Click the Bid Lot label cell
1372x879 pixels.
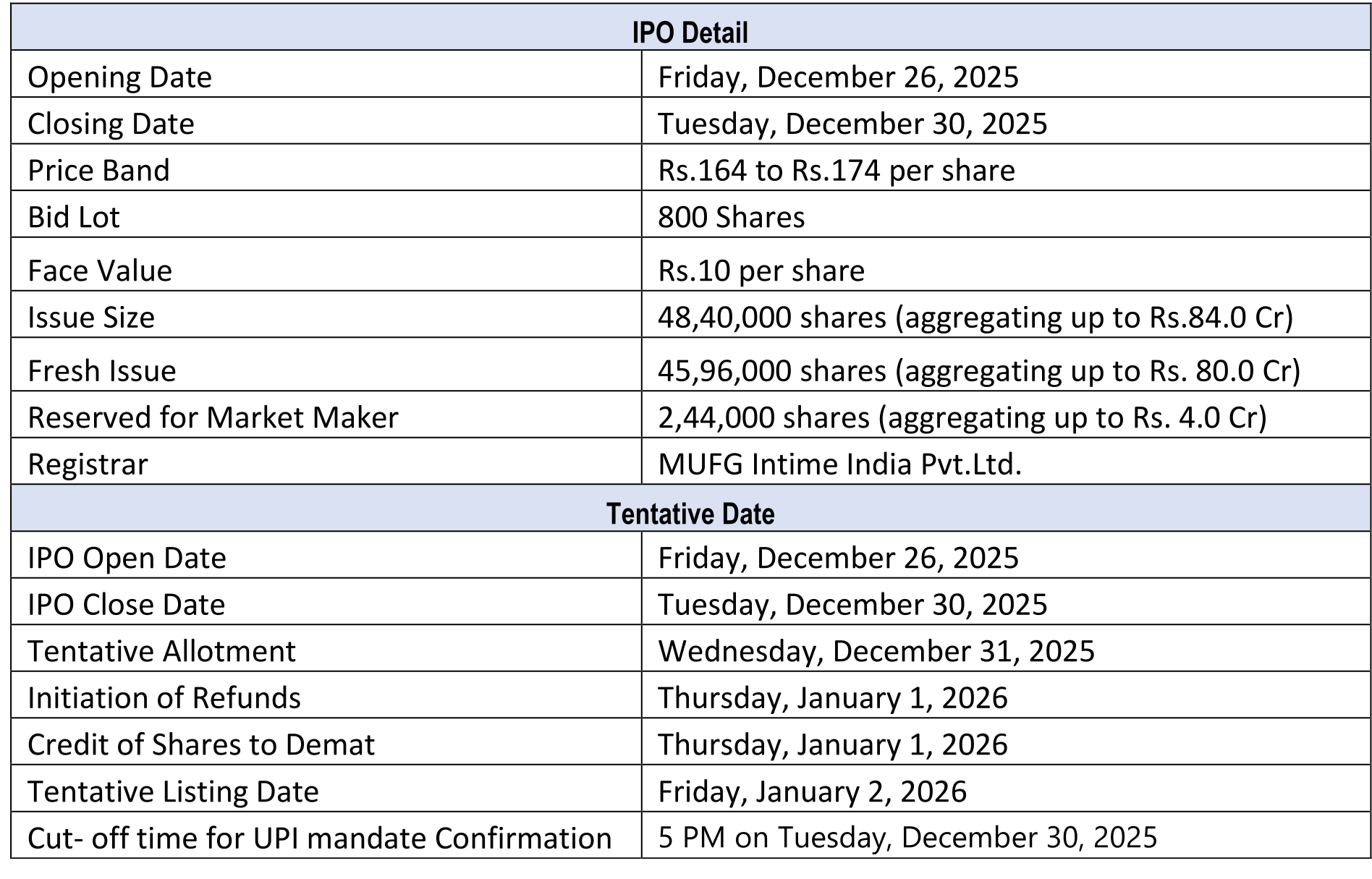pos(74,217)
